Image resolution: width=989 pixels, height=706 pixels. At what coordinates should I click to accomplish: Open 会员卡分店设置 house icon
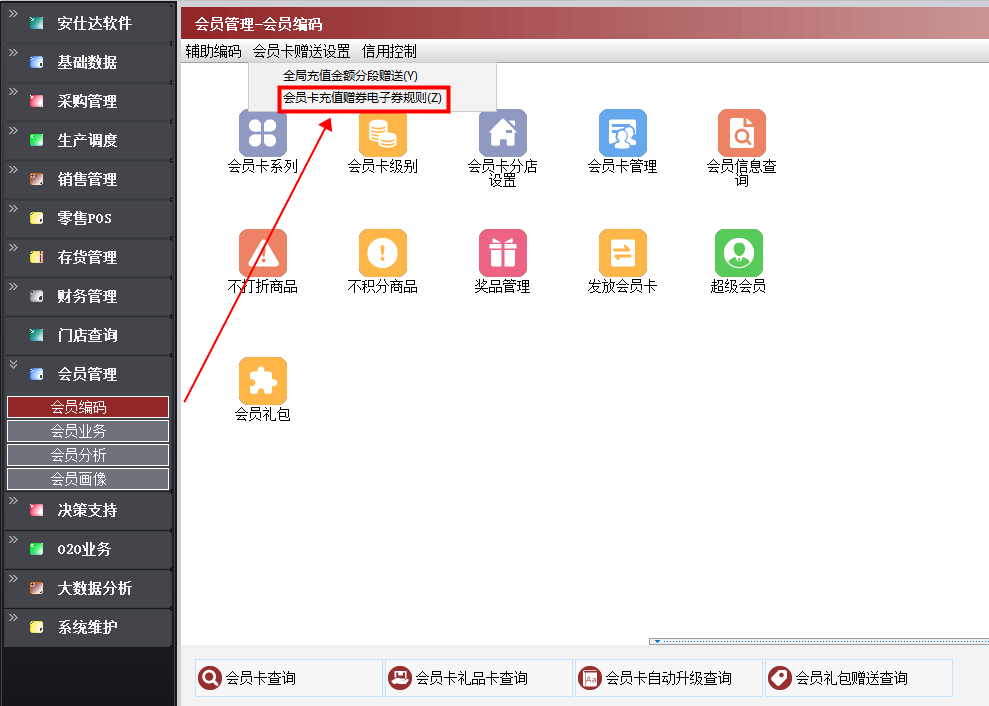503,132
